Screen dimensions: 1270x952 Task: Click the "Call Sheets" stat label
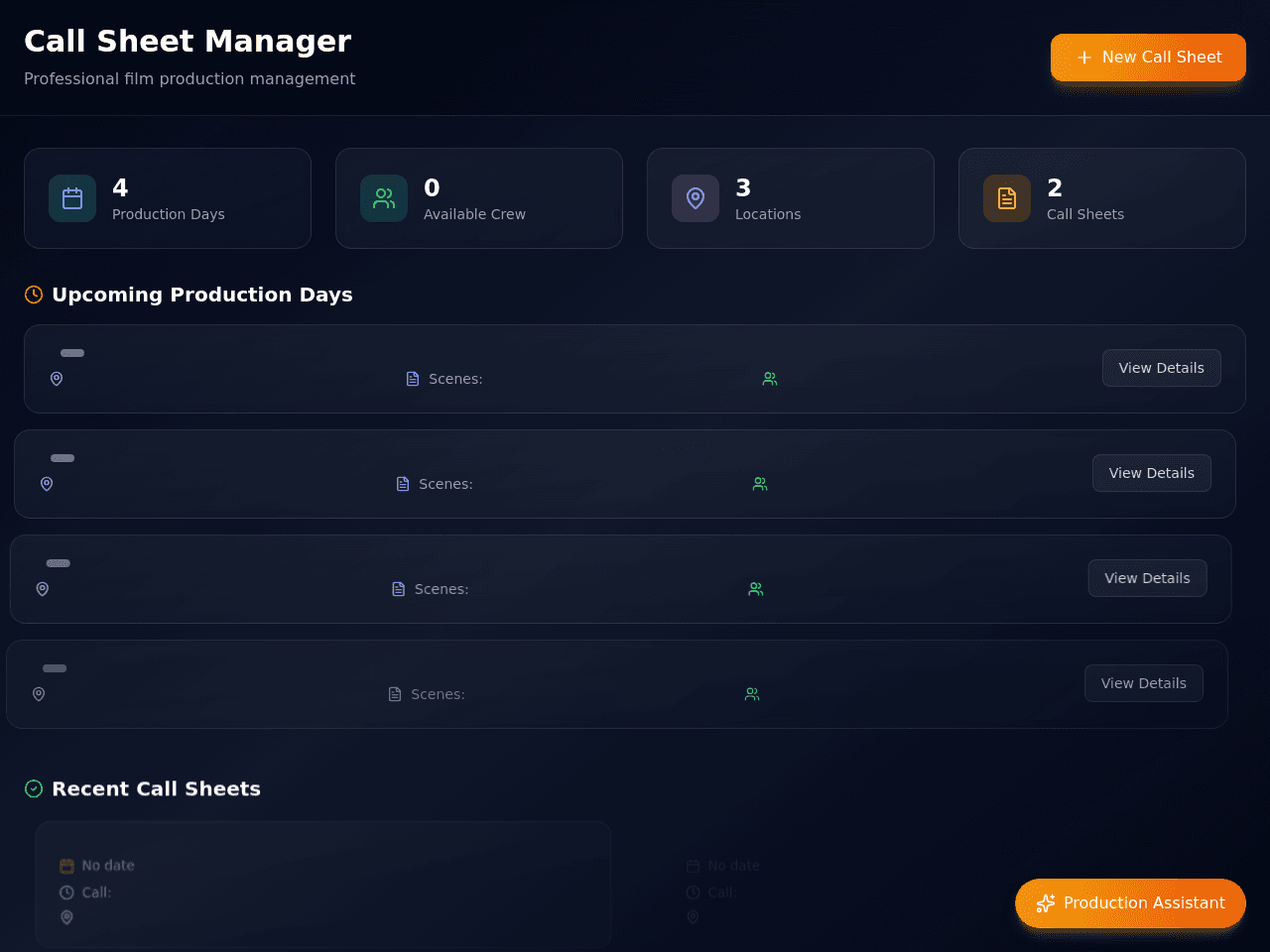(x=1085, y=214)
